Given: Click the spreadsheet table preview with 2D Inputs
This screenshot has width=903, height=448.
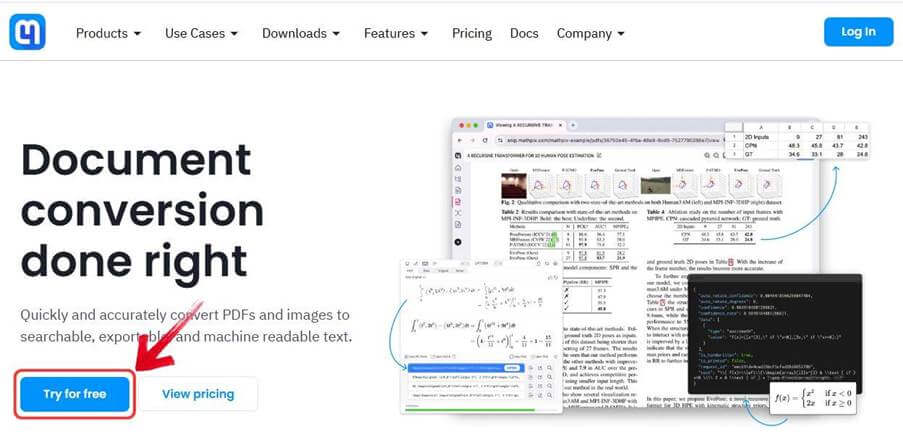Looking at the screenshot, I should coord(798,141).
